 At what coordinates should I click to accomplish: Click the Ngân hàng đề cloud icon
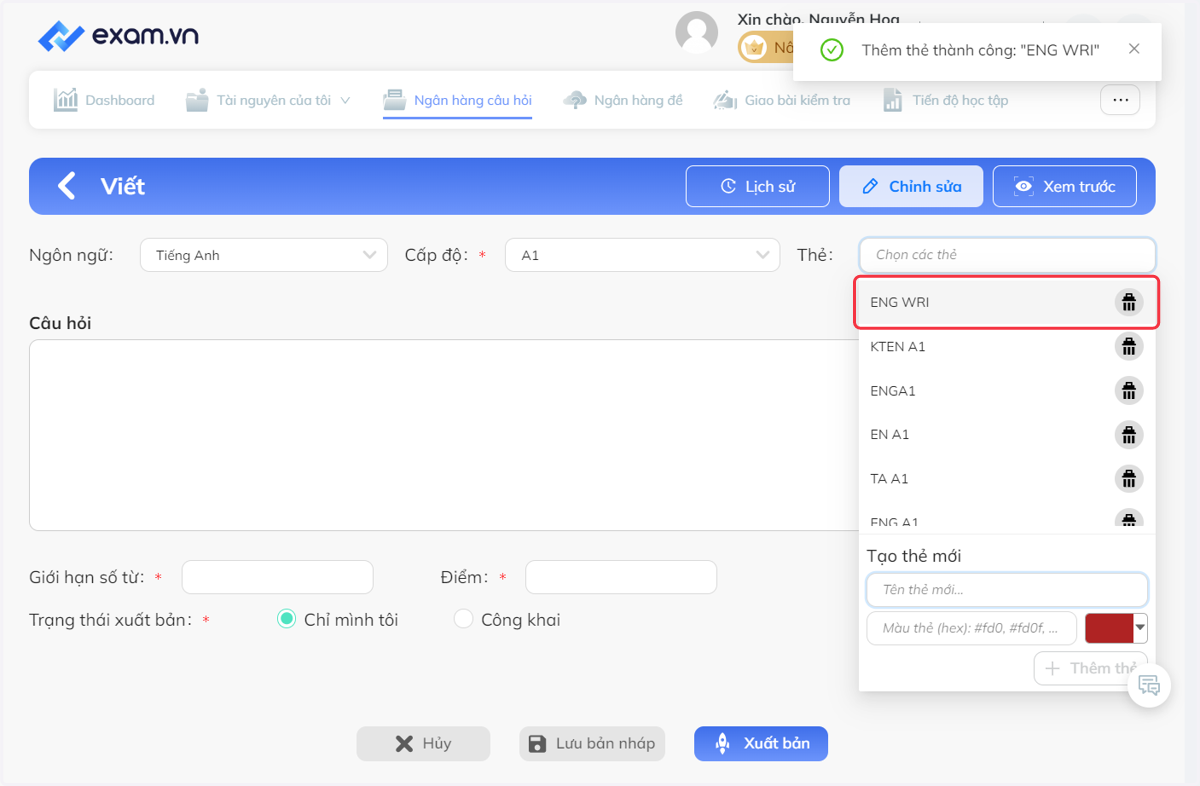(575, 100)
